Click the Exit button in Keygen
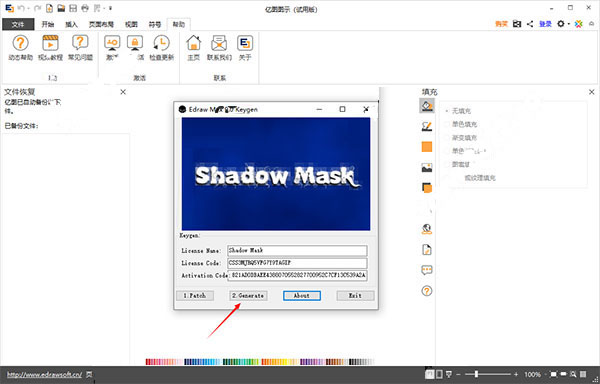 click(355, 296)
